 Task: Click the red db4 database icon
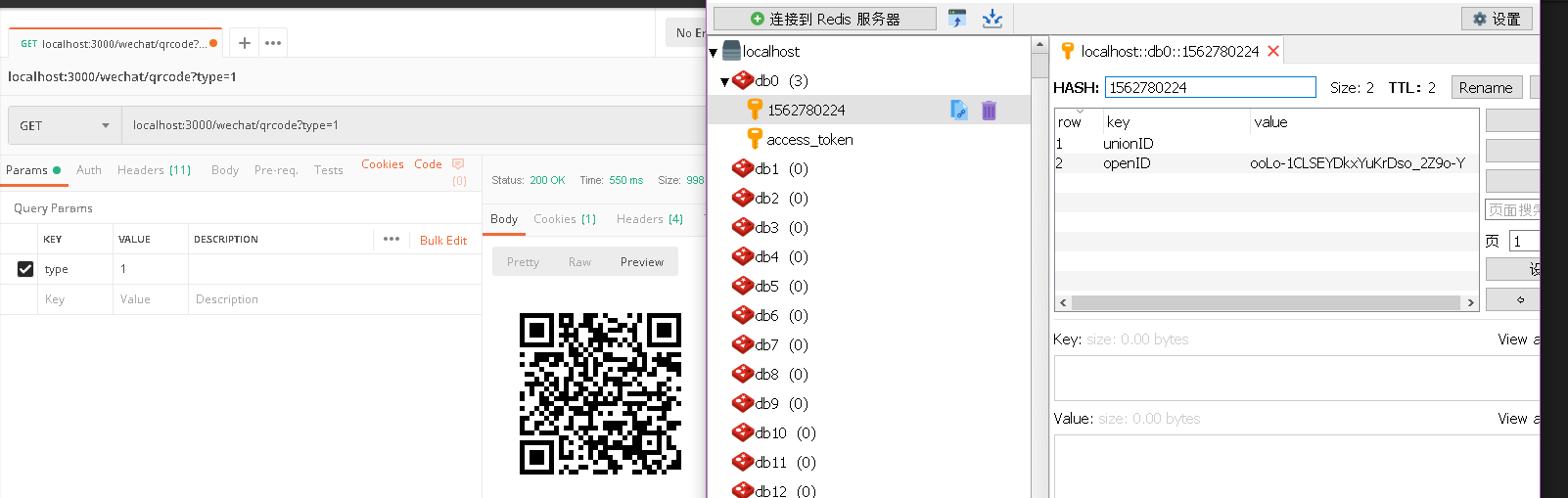tap(743, 256)
